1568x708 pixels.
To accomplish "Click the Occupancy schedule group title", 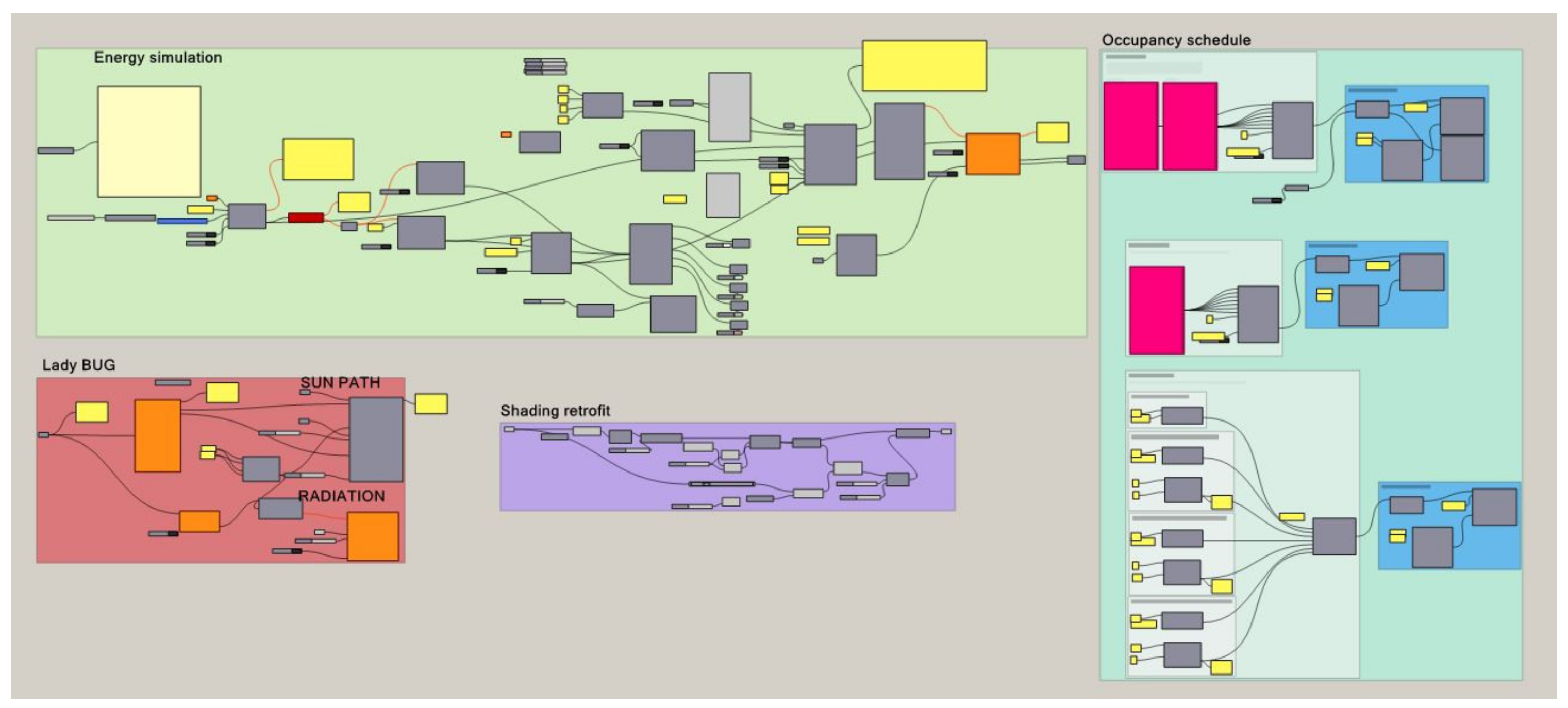I will [x=1176, y=40].
